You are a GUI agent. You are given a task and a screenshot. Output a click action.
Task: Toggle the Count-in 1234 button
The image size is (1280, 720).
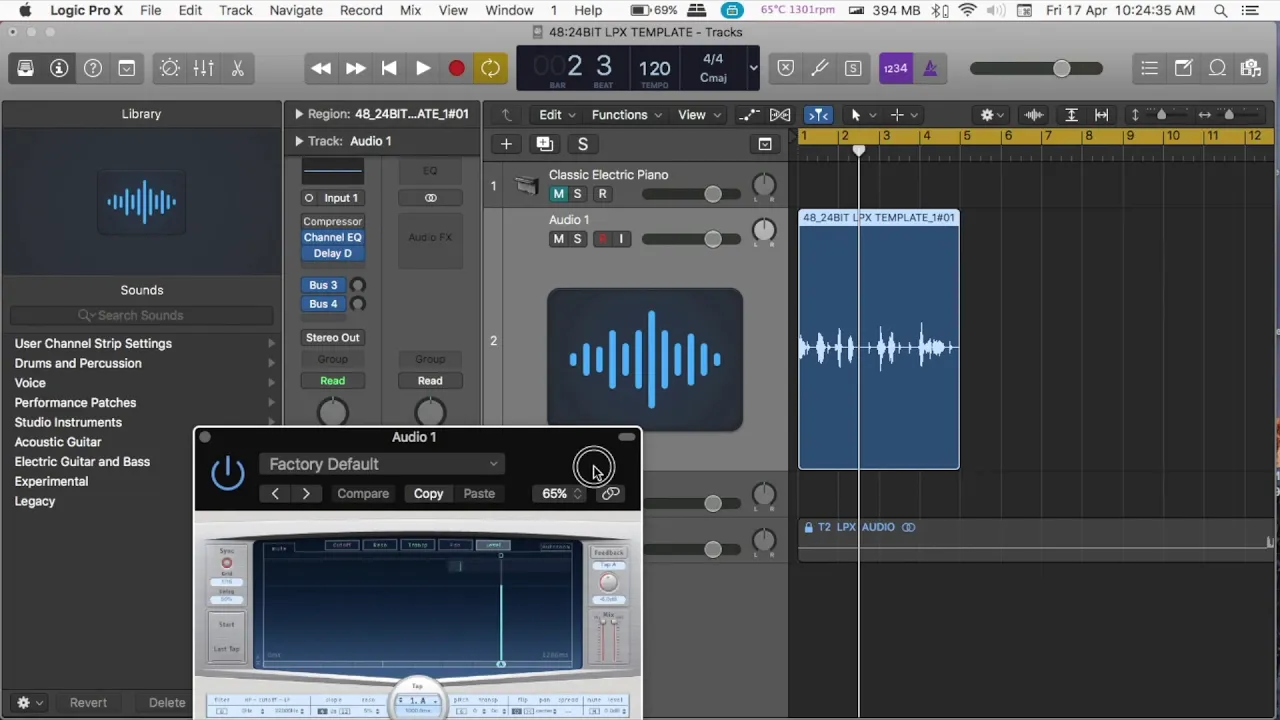(895, 68)
